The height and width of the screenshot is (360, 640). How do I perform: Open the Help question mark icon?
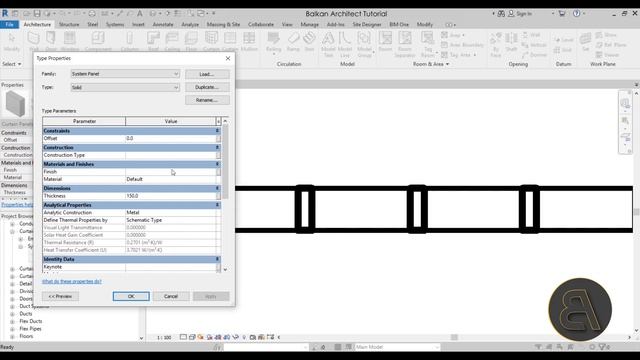(x=576, y=13)
